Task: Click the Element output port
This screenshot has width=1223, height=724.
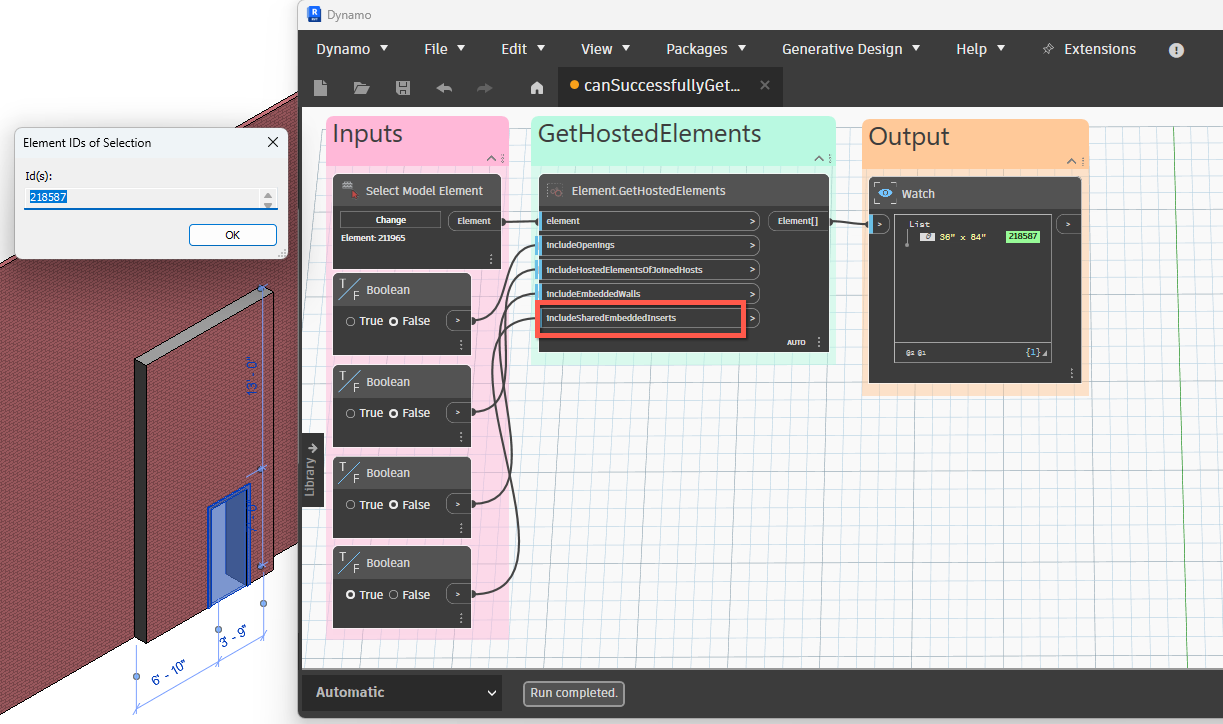Action: pyautogui.click(x=475, y=220)
